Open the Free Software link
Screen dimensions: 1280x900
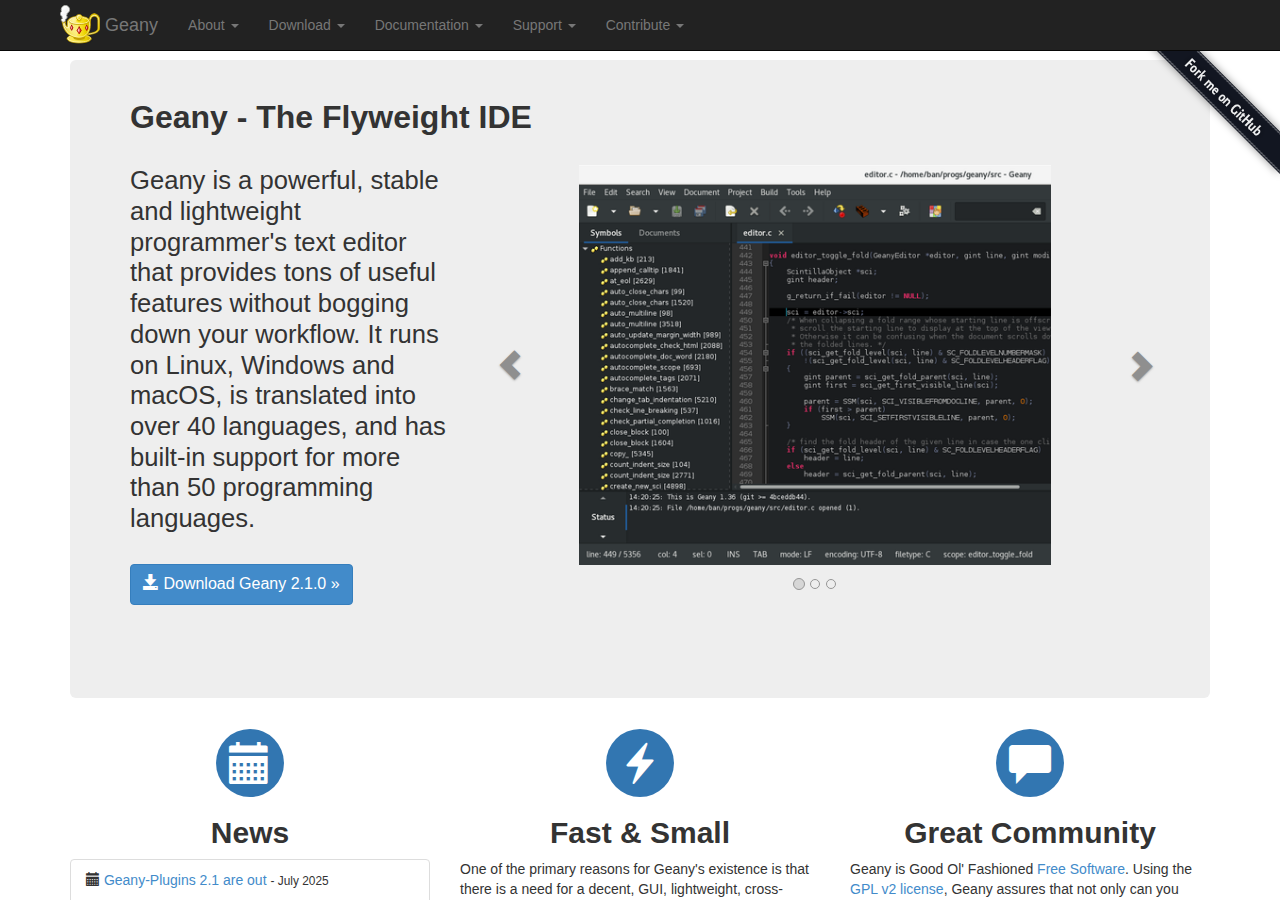pos(1081,869)
